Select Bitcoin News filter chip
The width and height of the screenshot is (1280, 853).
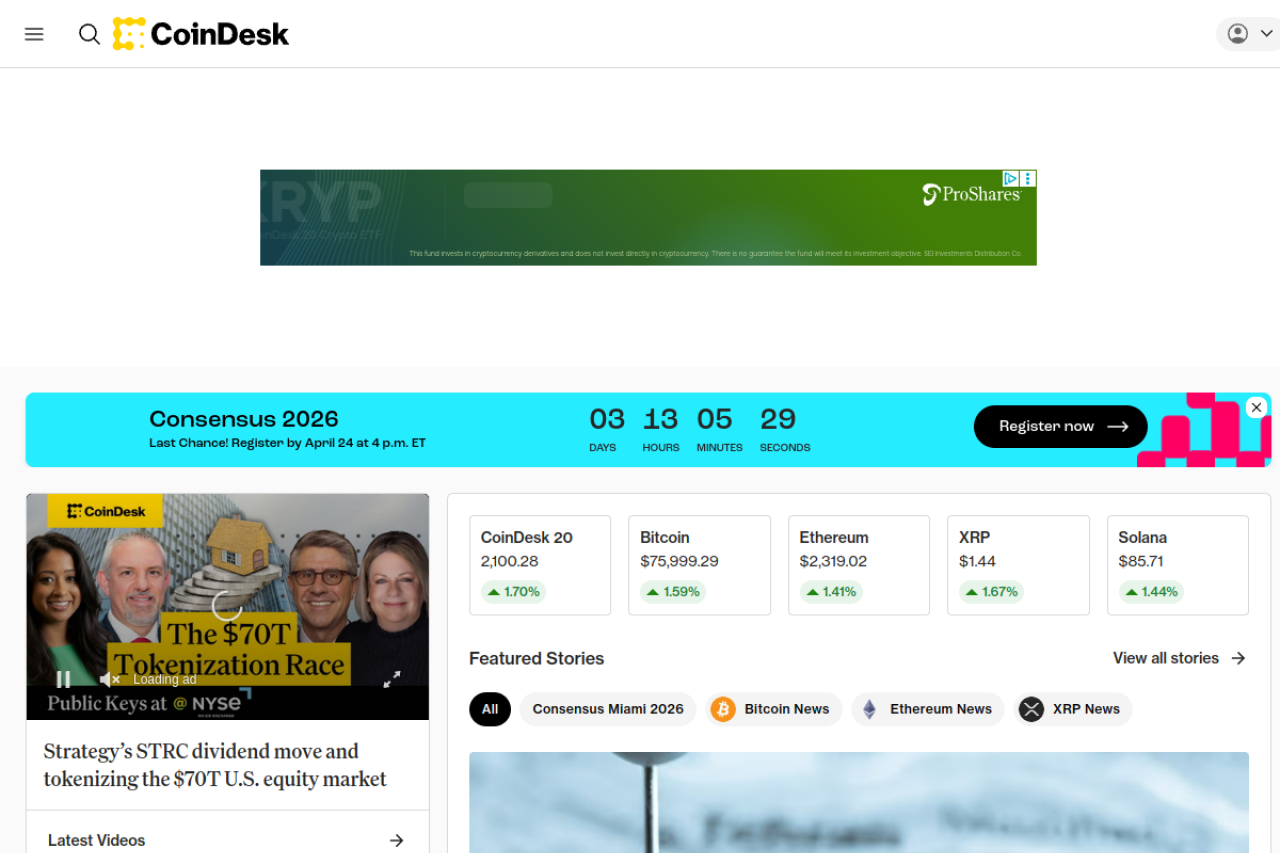773,709
